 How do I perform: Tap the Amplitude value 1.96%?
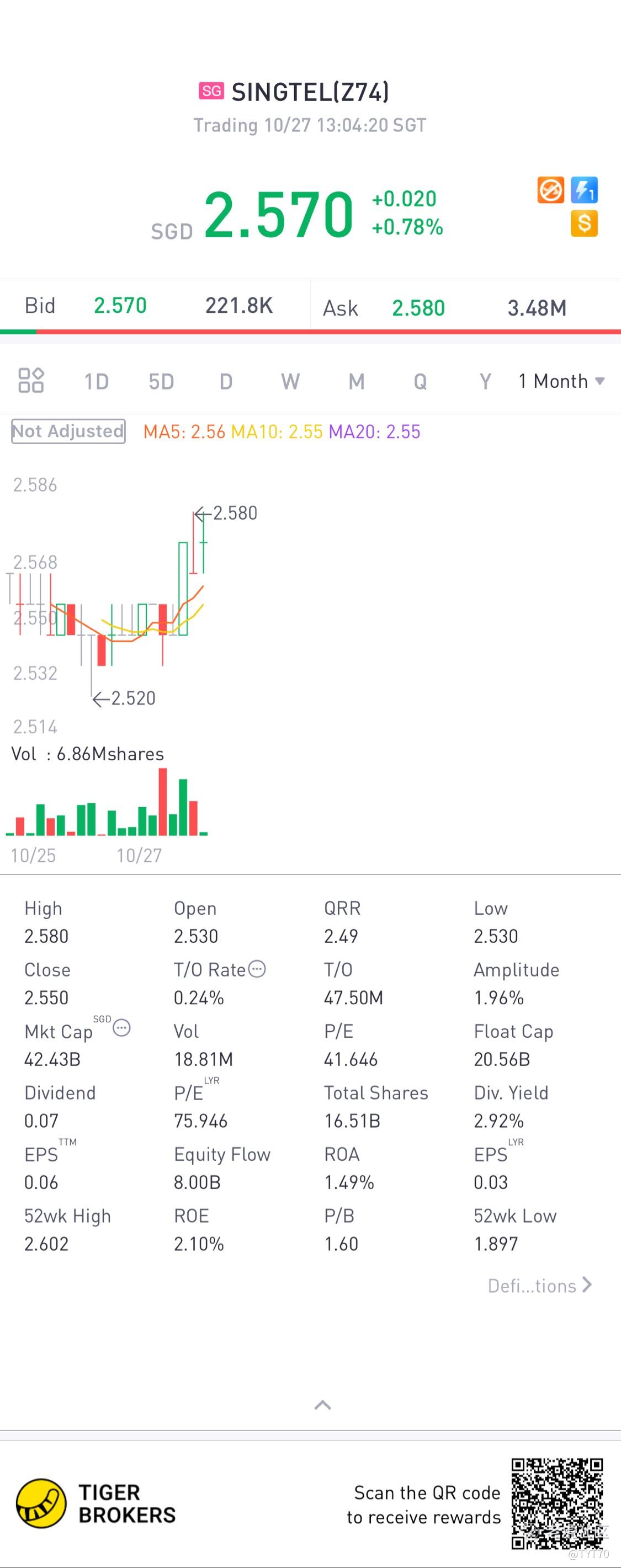click(498, 998)
